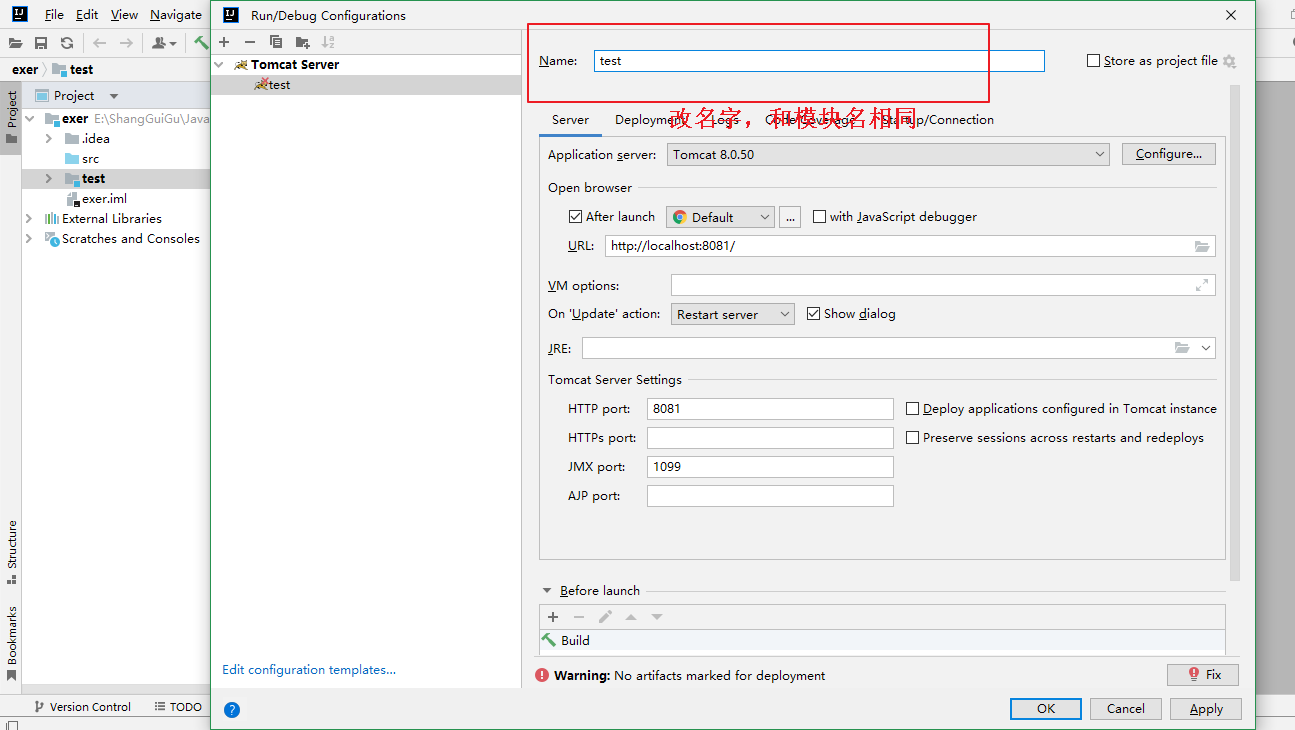Open On 'Update' action Restart server dropdown
The image size is (1295, 730).
click(x=732, y=314)
